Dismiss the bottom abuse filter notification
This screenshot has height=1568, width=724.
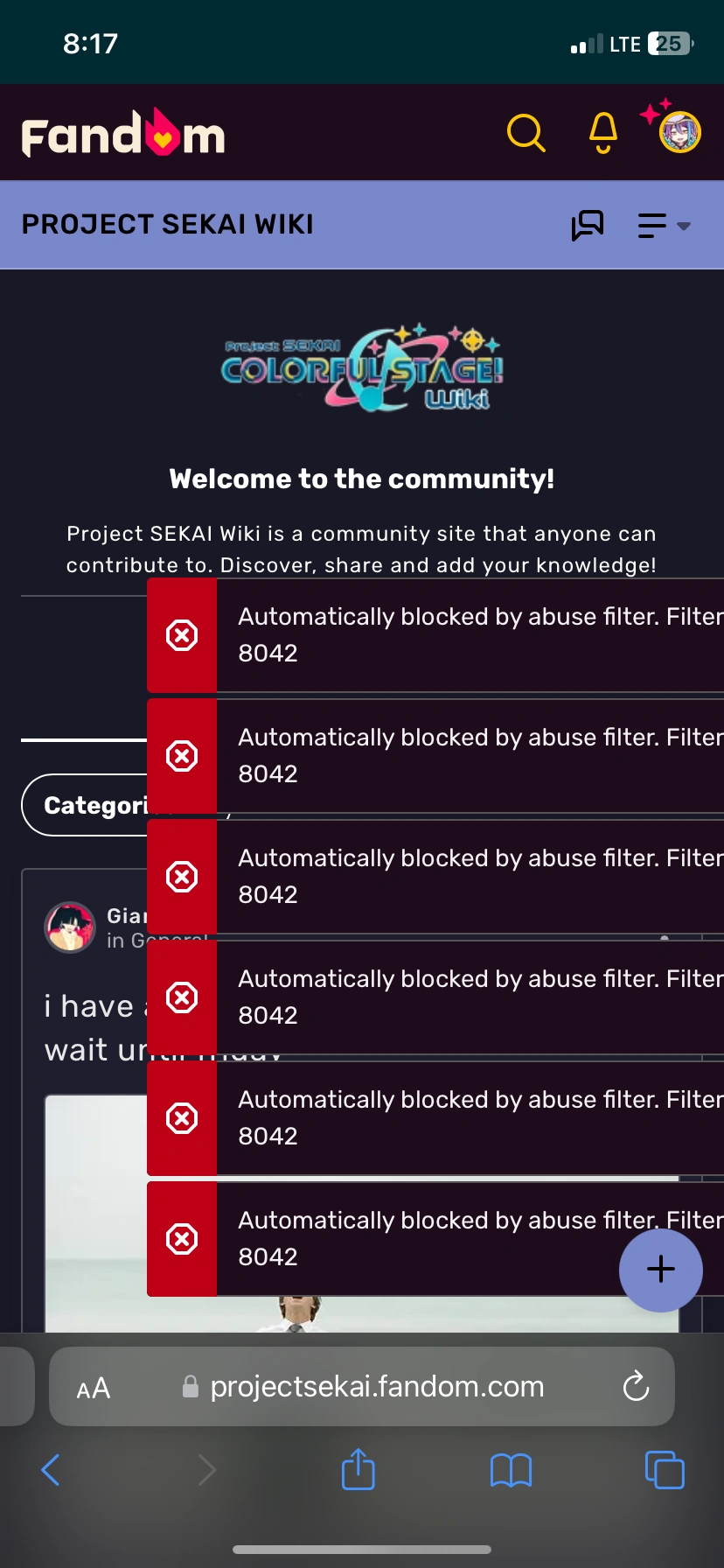coord(182,1238)
